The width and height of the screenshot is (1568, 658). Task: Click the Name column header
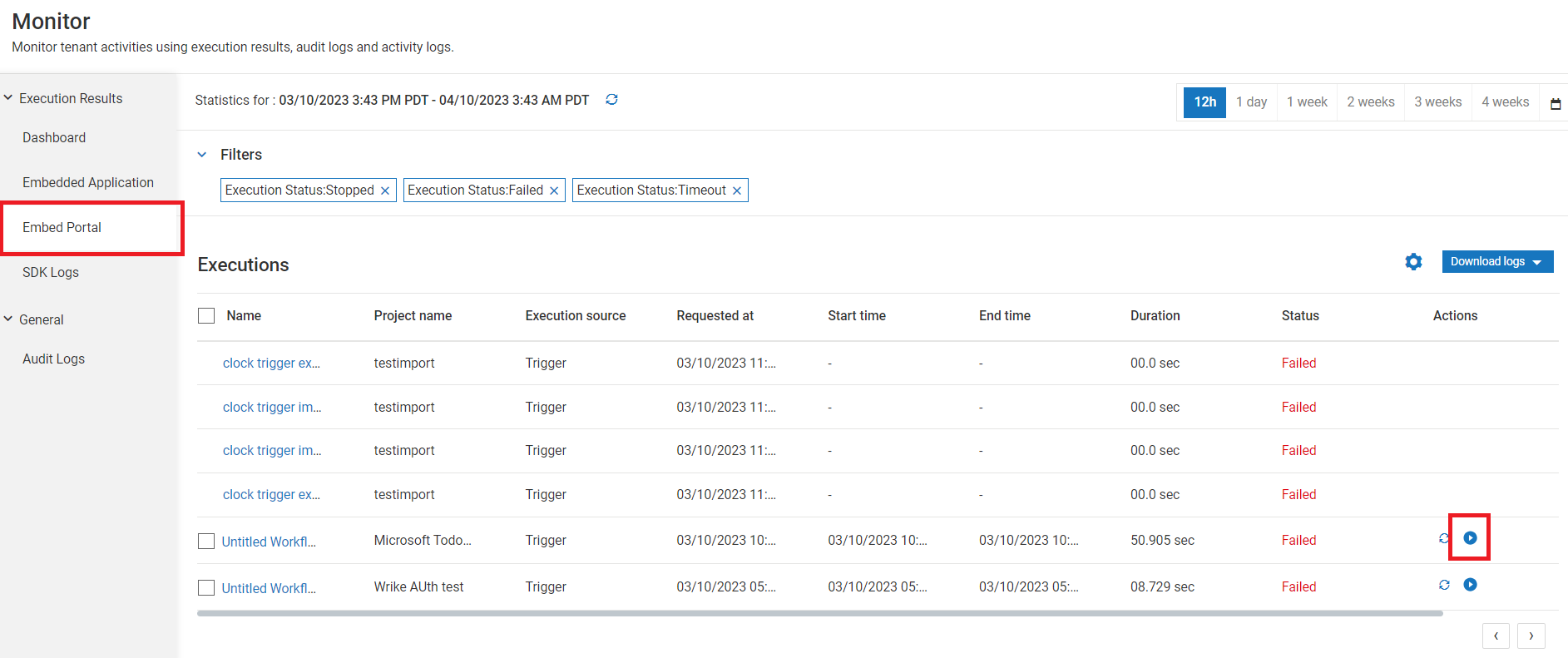[244, 316]
